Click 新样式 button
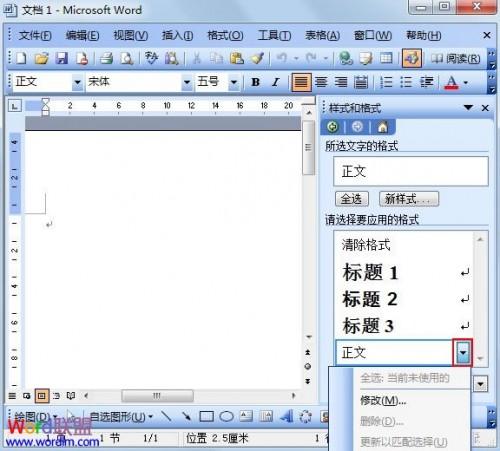The width and height of the screenshot is (500, 451). click(409, 199)
